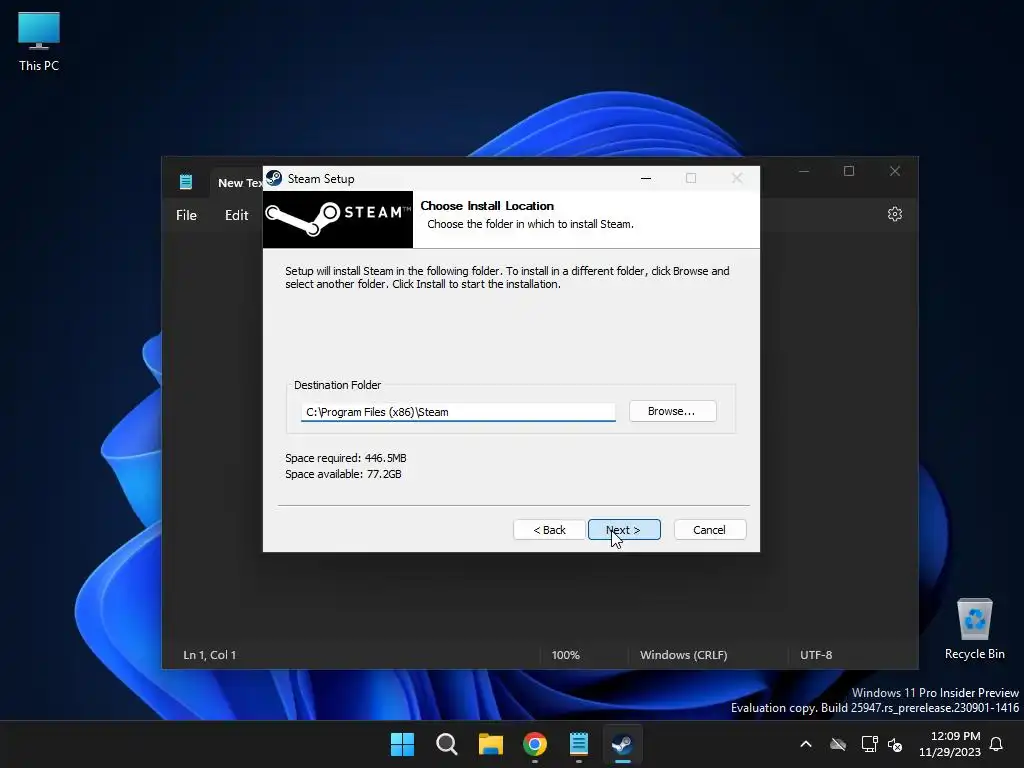
Task: Select the New Text tab in Notepad
Action: pos(239,183)
